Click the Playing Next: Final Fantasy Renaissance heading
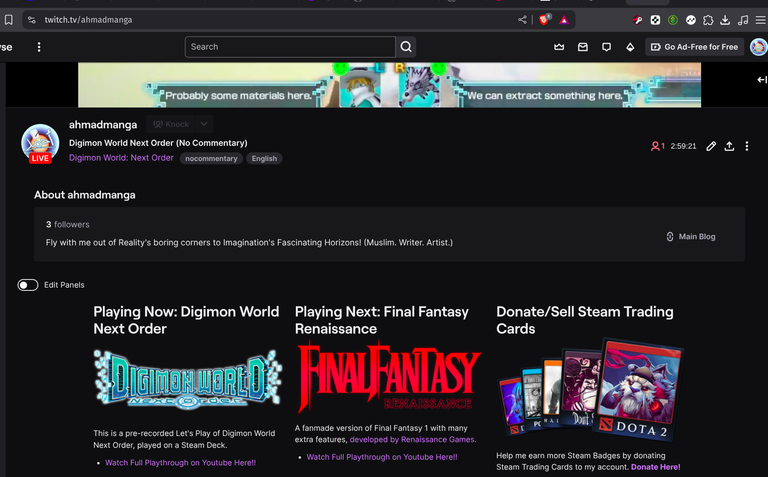This screenshot has width=768, height=477. point(382,320)
